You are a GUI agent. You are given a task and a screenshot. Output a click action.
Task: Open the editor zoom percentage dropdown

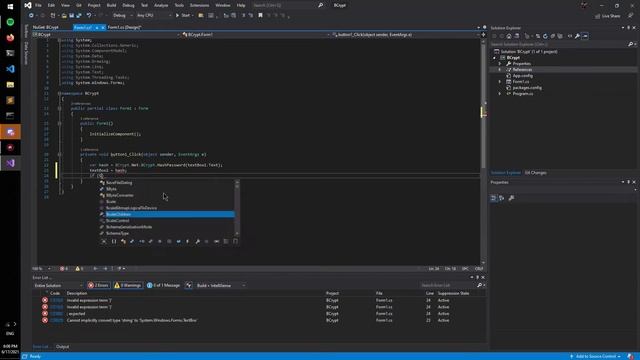(42, 269)
